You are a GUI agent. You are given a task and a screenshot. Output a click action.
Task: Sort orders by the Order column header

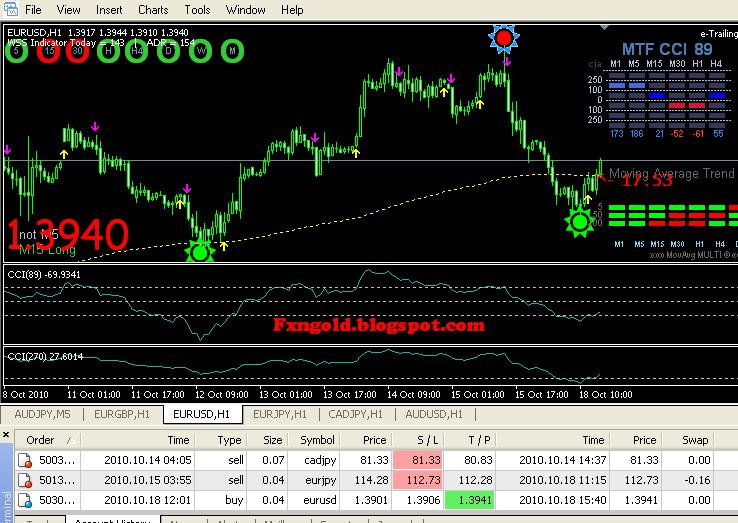tap(47, 440)
